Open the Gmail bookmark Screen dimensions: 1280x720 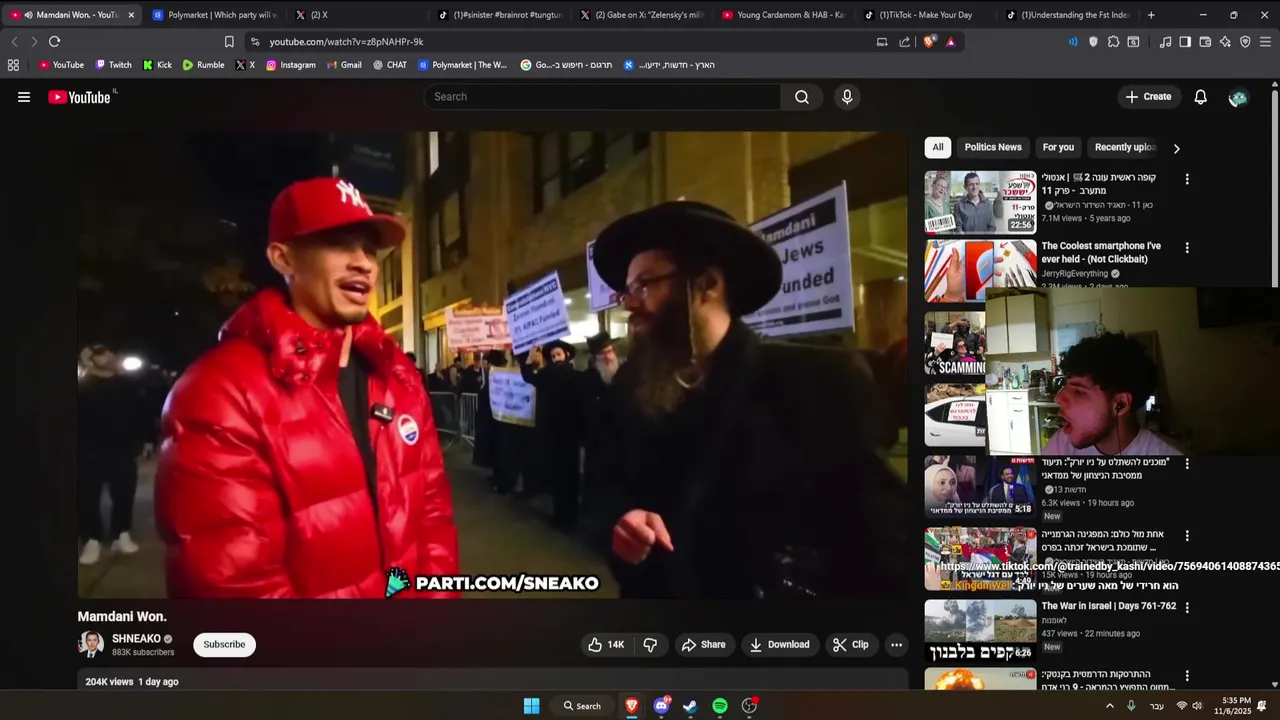[344, 65]
